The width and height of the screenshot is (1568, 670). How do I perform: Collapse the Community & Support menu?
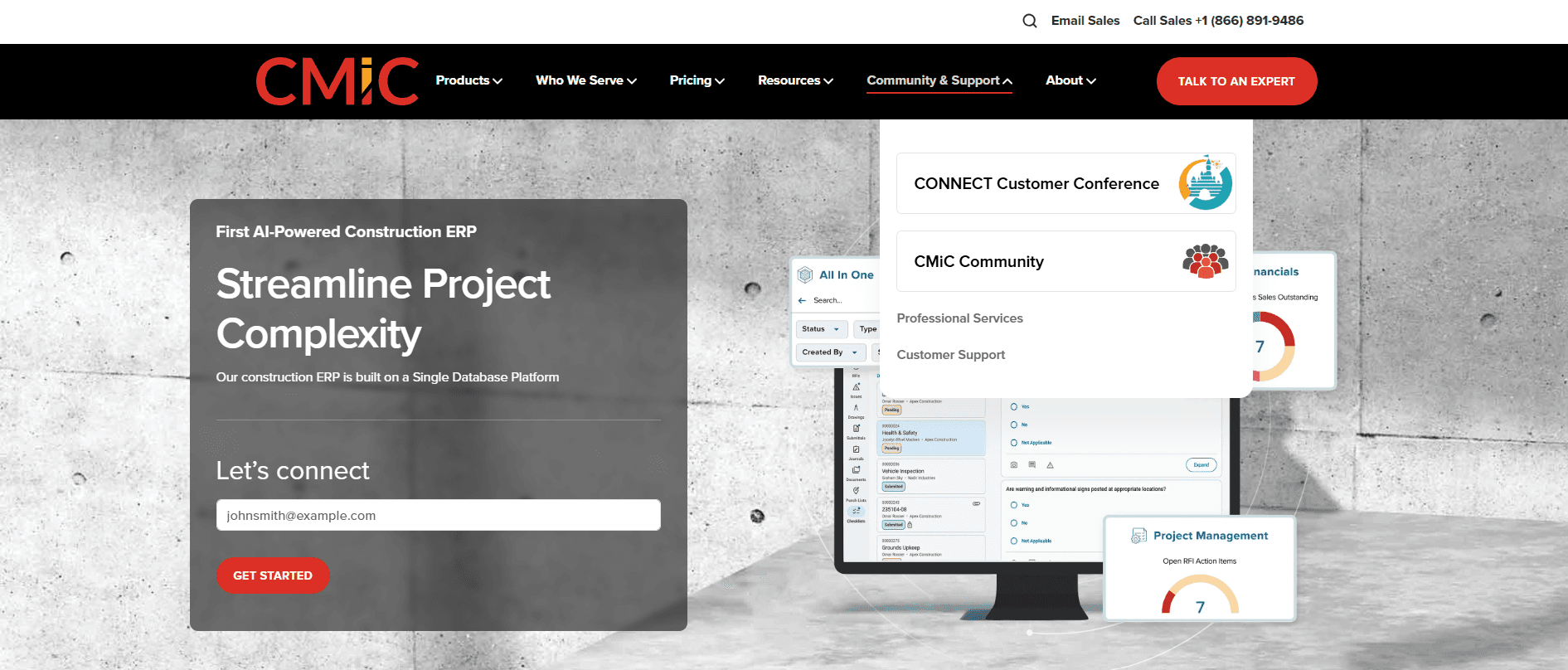coord(939,80)
